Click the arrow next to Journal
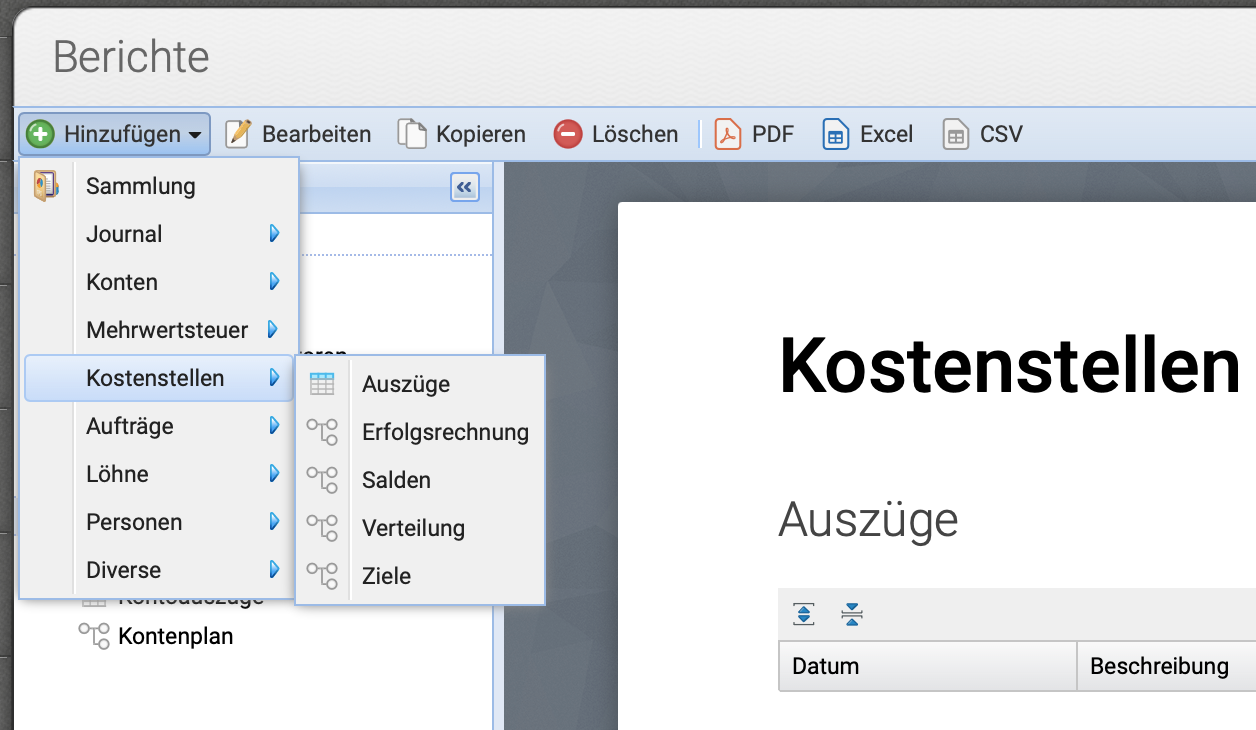 [274, 234]
